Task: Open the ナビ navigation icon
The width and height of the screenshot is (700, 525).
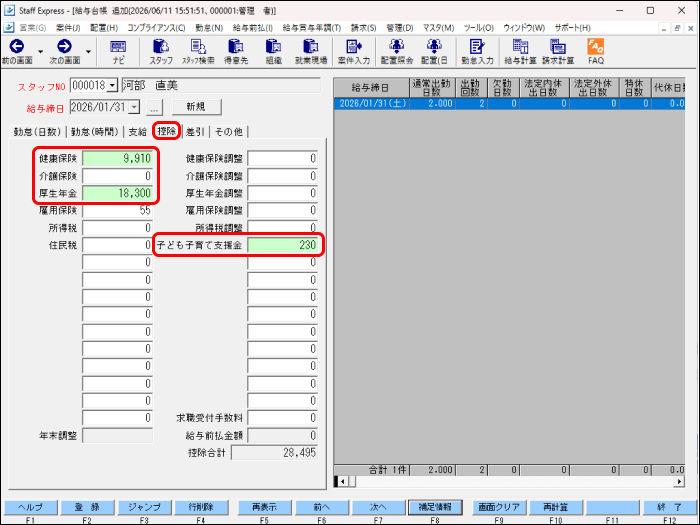Action: (118, 51)
